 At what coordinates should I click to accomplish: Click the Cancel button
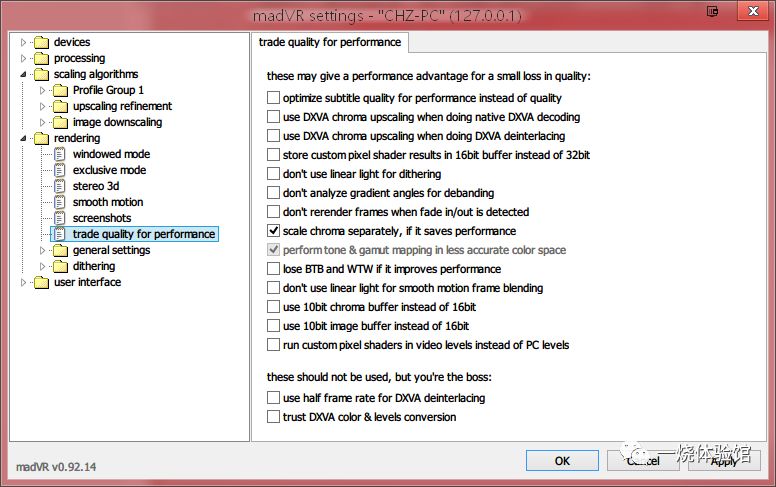click(x=642, y=461)
